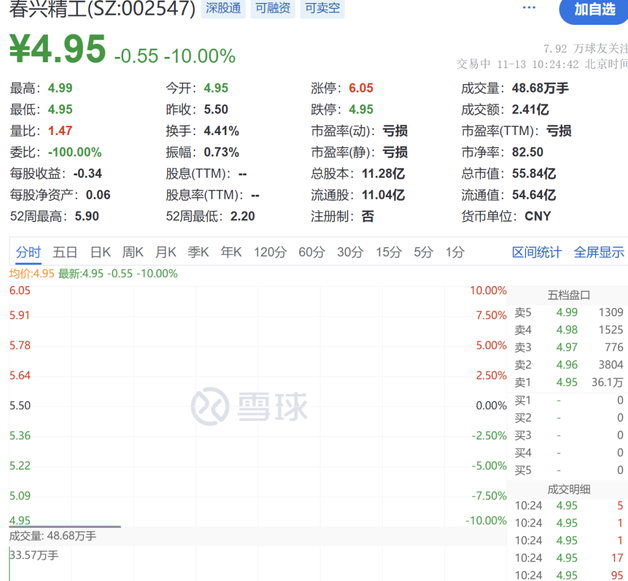Click the 7.92 万球友关注 followers text
This screenshot has height=581, width=628.
click(x=586, y=49)
